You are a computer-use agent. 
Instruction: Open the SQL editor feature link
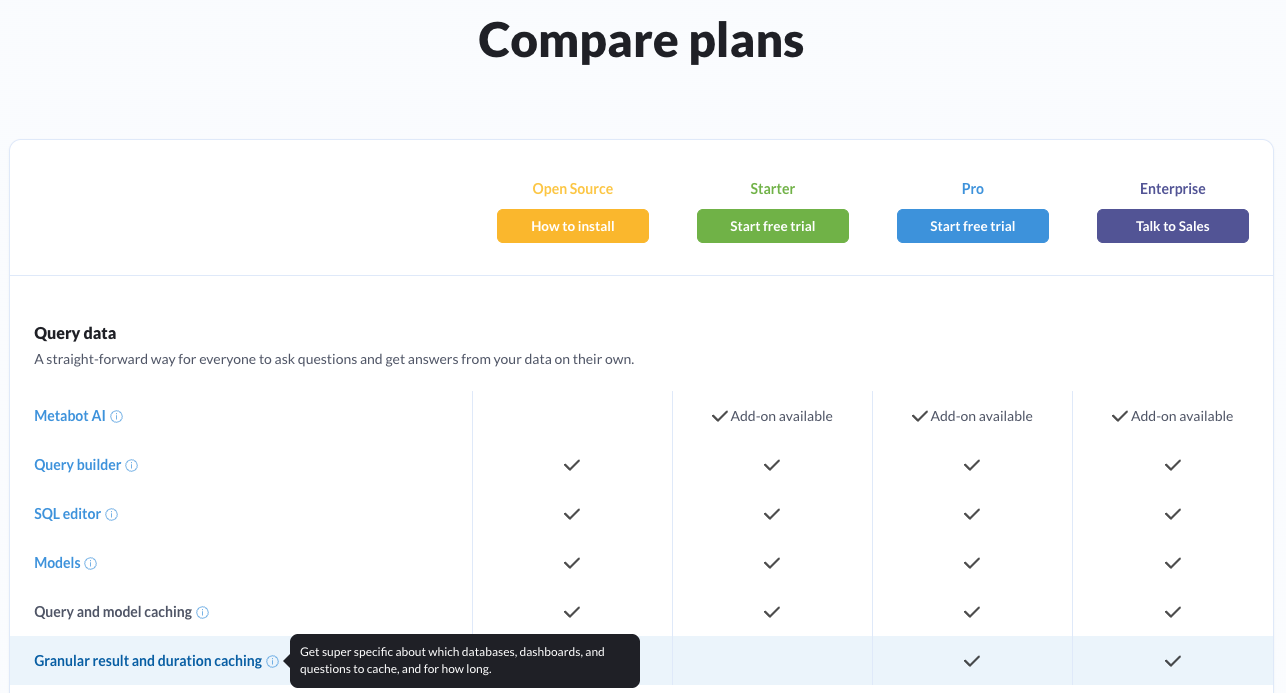point(68,514)
